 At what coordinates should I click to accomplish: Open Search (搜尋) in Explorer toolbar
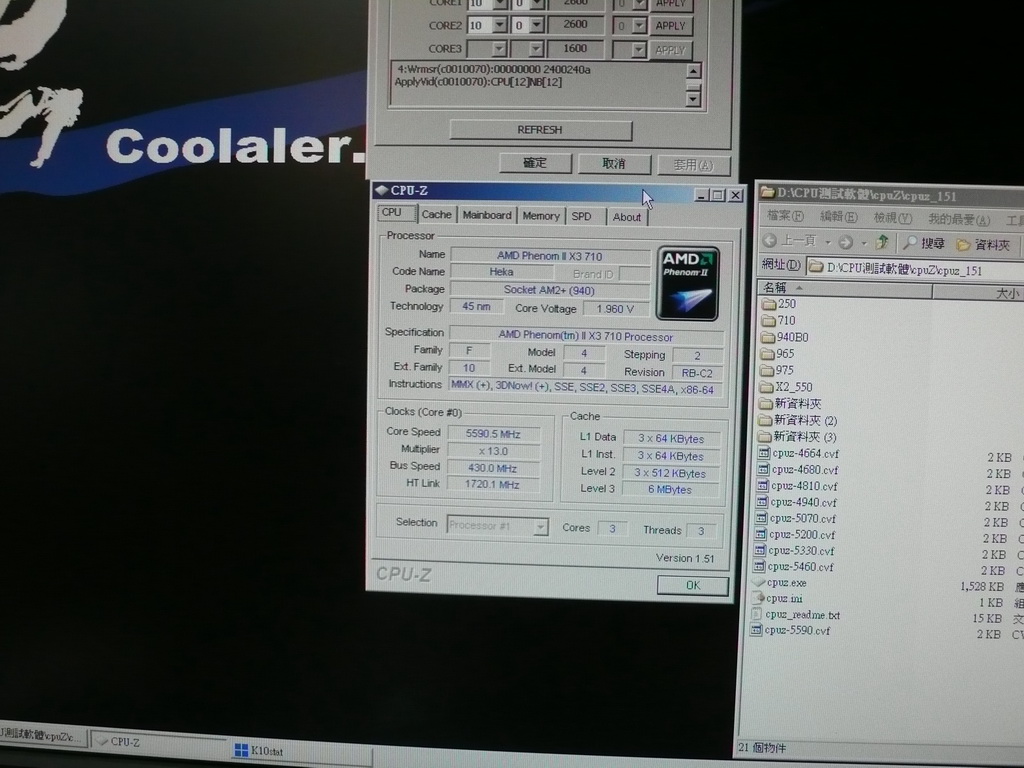[923, 244]
